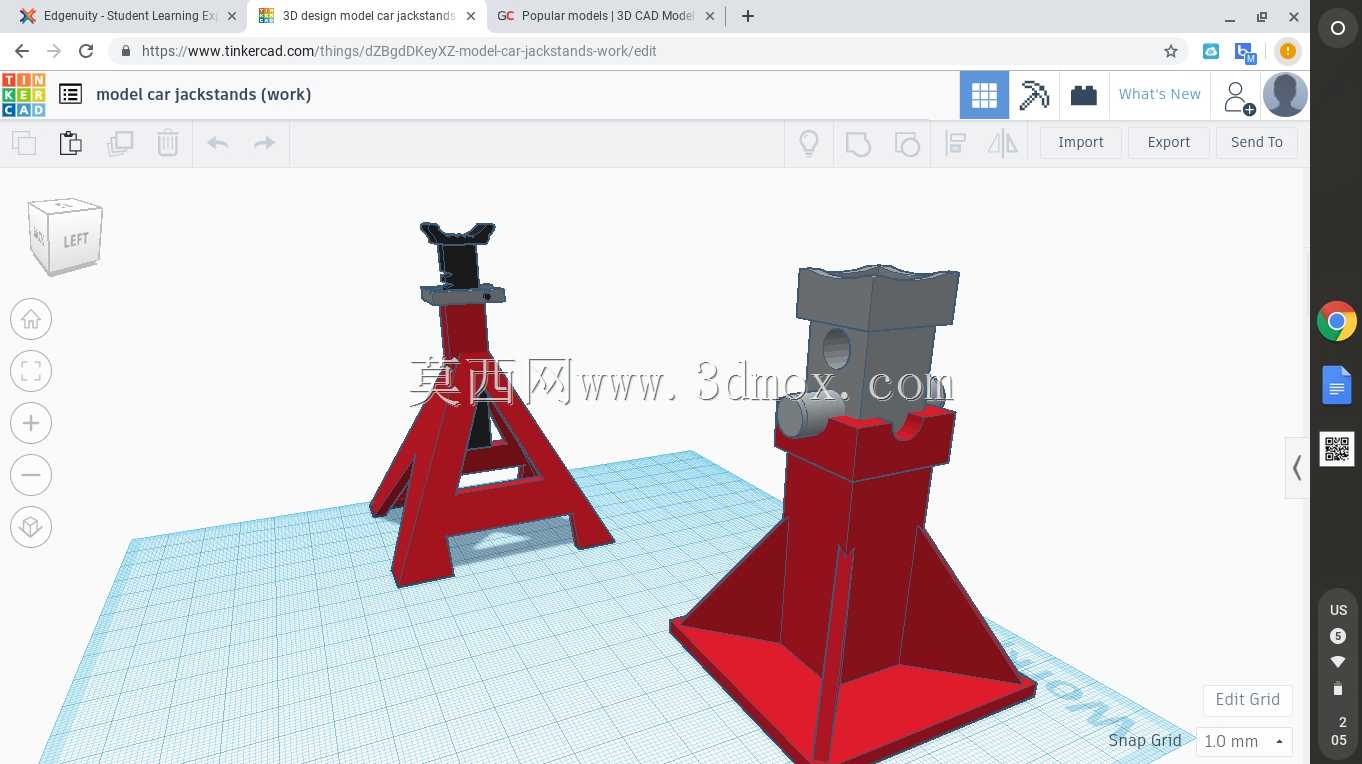Bookmark this page with star icon
The height and width of the screenshot is (764, 1362).
pyautogui.click(x=1170, y=51)
